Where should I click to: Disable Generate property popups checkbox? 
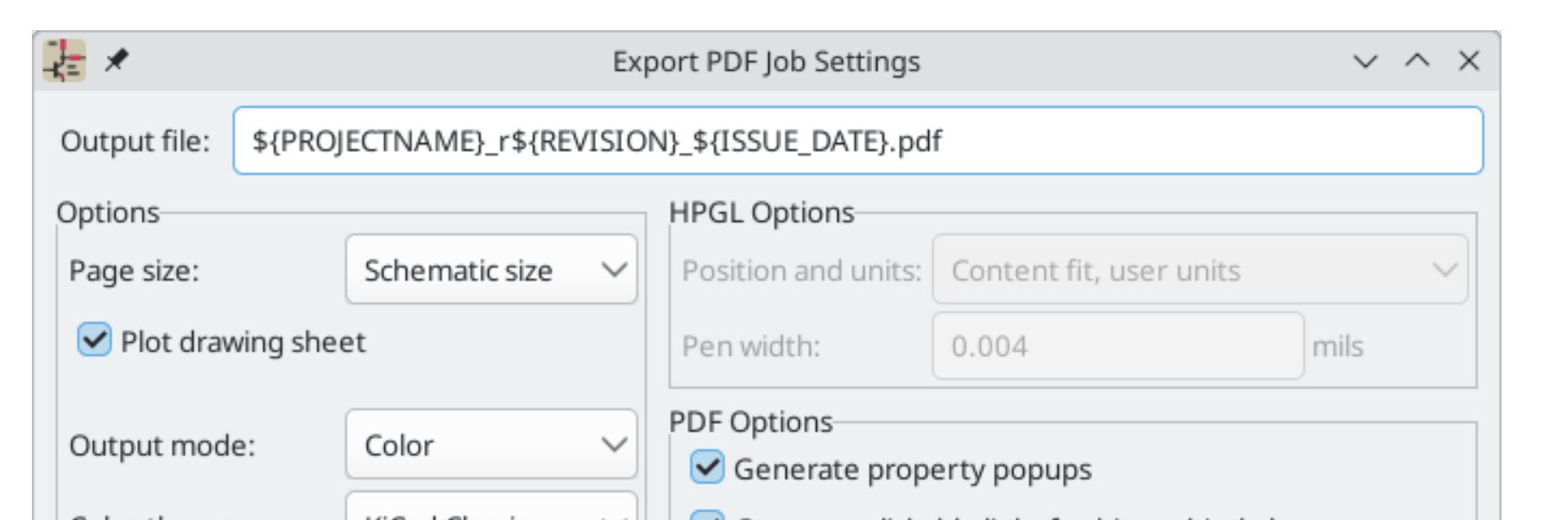click(707, 468)
